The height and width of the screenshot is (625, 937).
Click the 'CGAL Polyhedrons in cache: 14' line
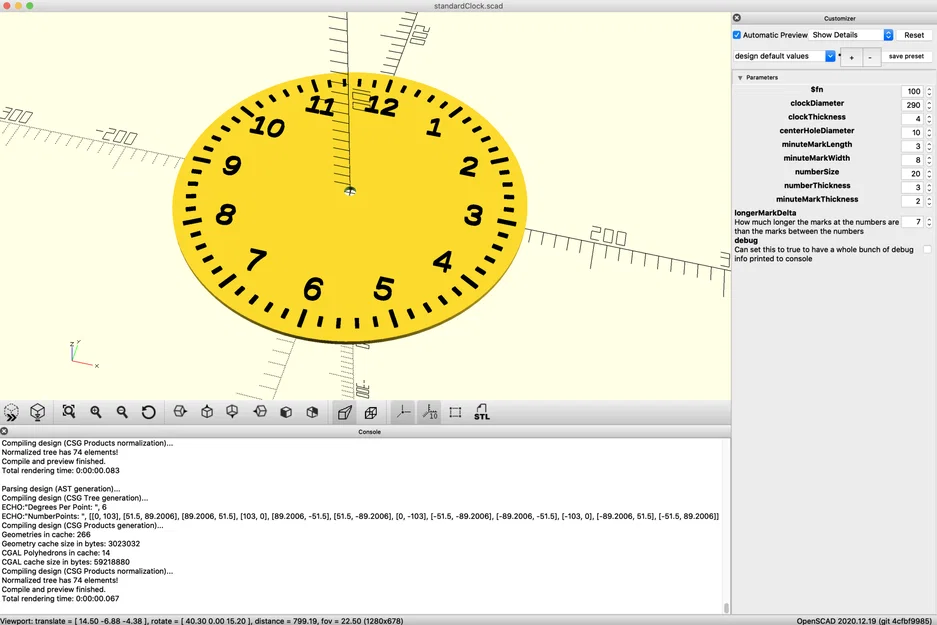[x=55, y=553]
